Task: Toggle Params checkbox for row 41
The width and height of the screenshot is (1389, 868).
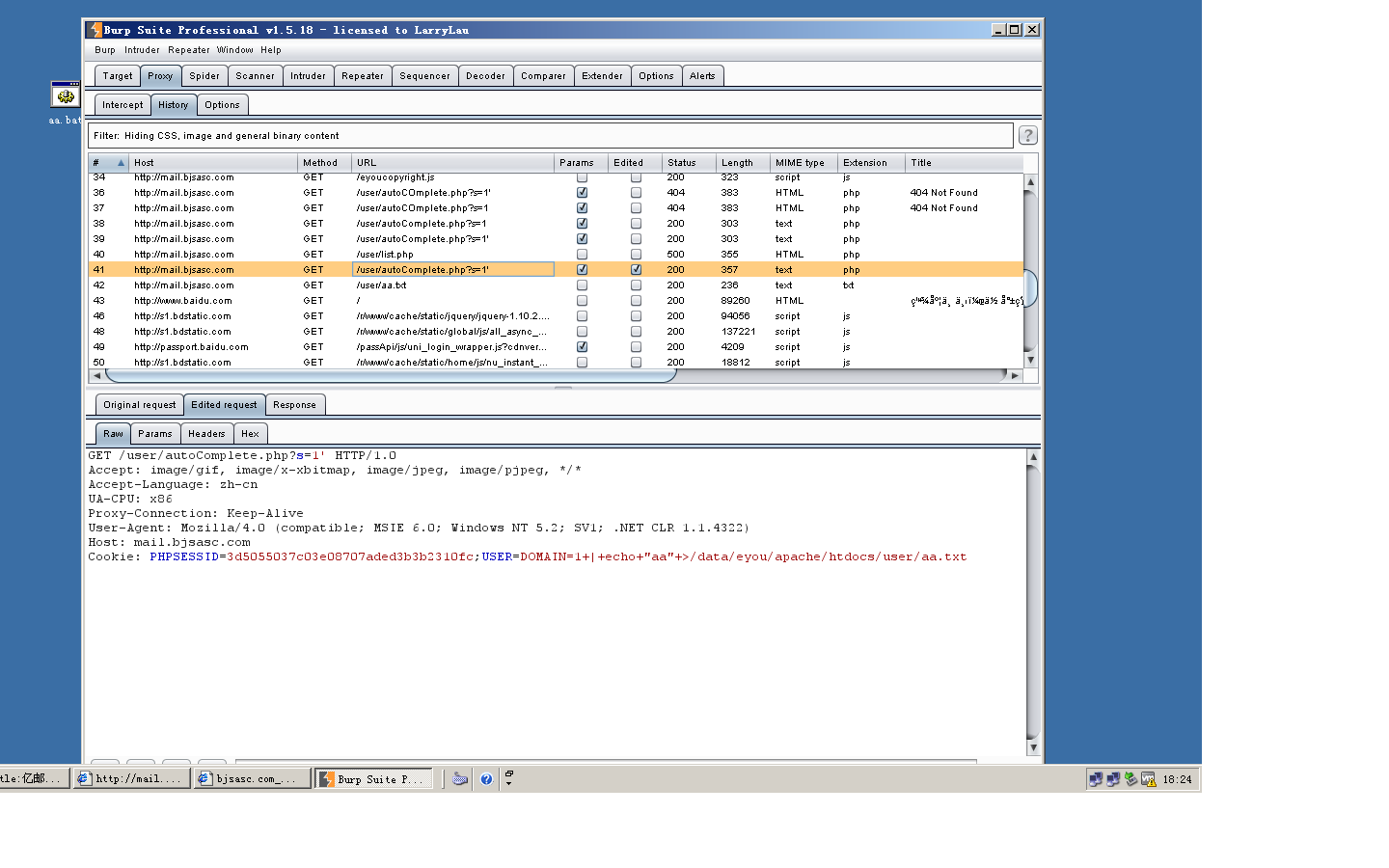Action: click(x=582, y=270)
